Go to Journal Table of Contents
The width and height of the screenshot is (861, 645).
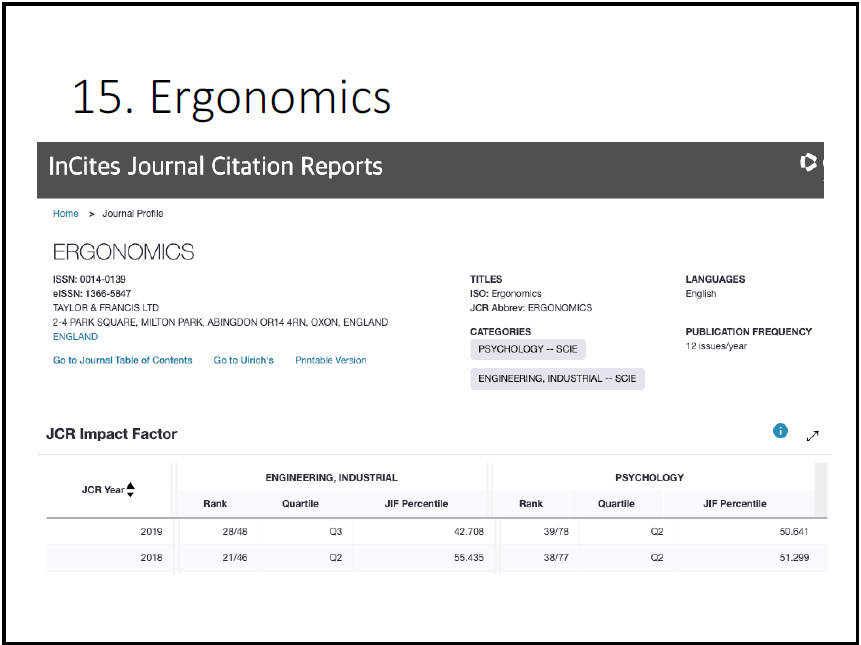(122, 360)
